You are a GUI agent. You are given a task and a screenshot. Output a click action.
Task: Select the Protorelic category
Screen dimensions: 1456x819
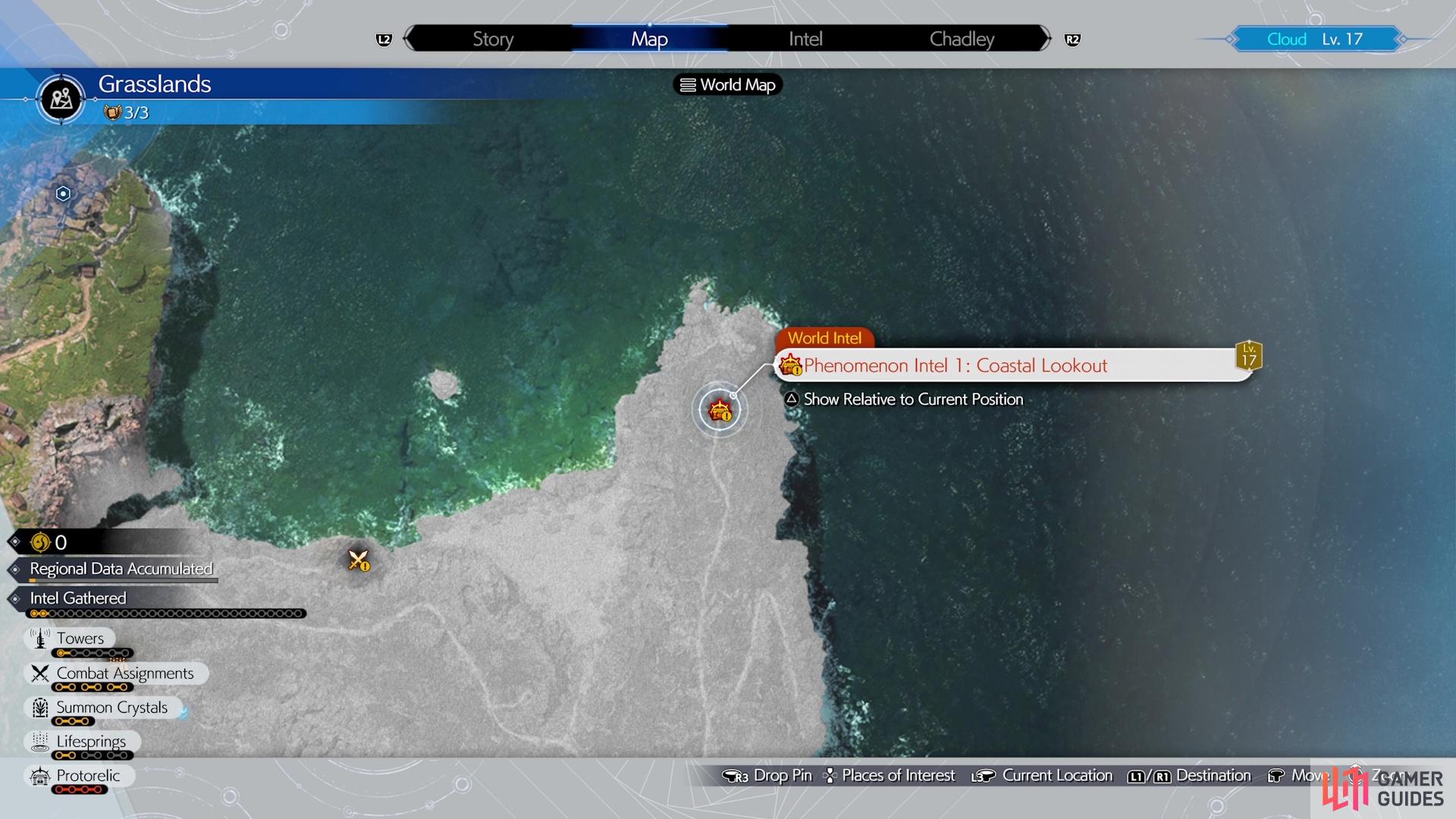coord(79,776)
